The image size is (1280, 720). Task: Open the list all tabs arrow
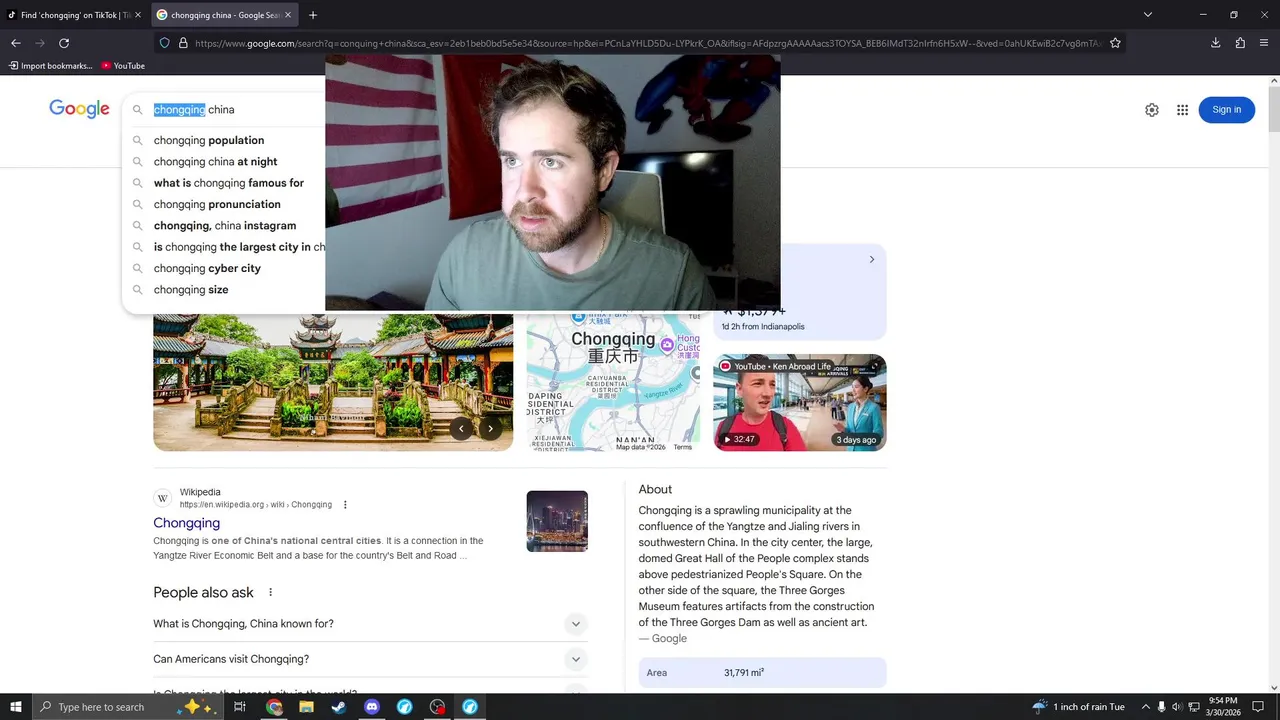pos(1148,15)
